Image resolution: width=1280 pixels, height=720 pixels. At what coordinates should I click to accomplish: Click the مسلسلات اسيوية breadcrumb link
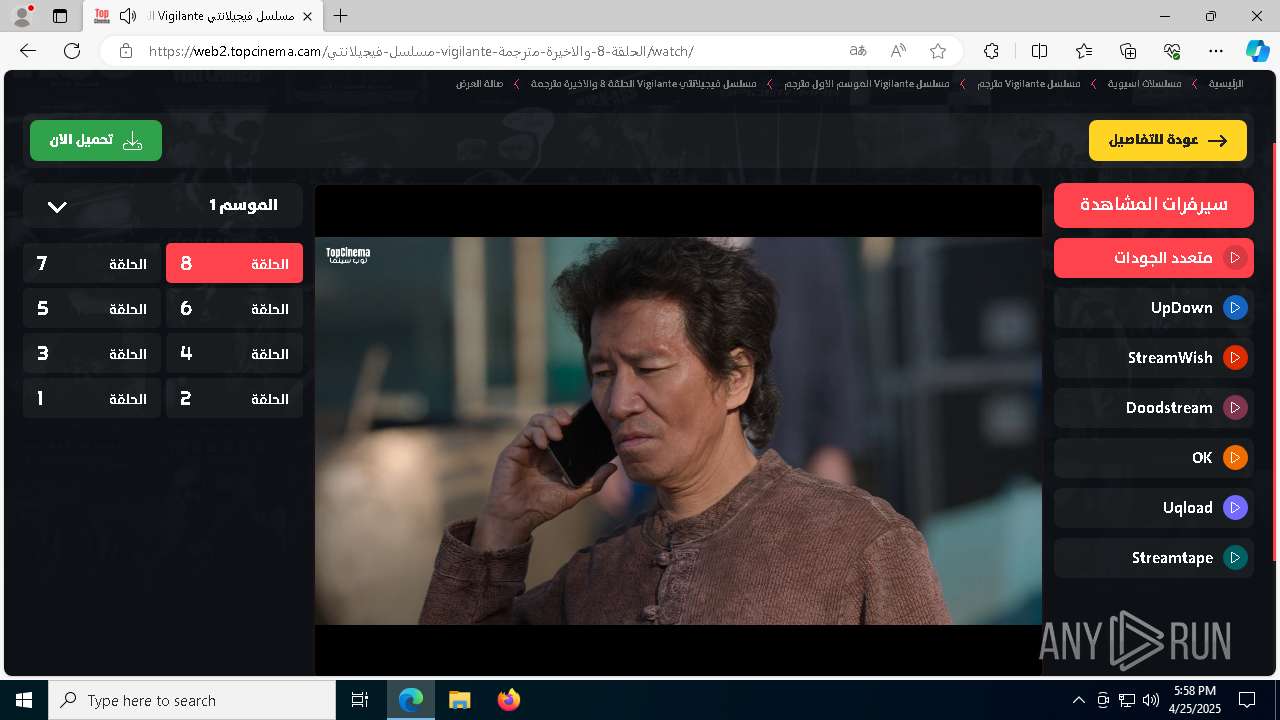coord(1144,84)
